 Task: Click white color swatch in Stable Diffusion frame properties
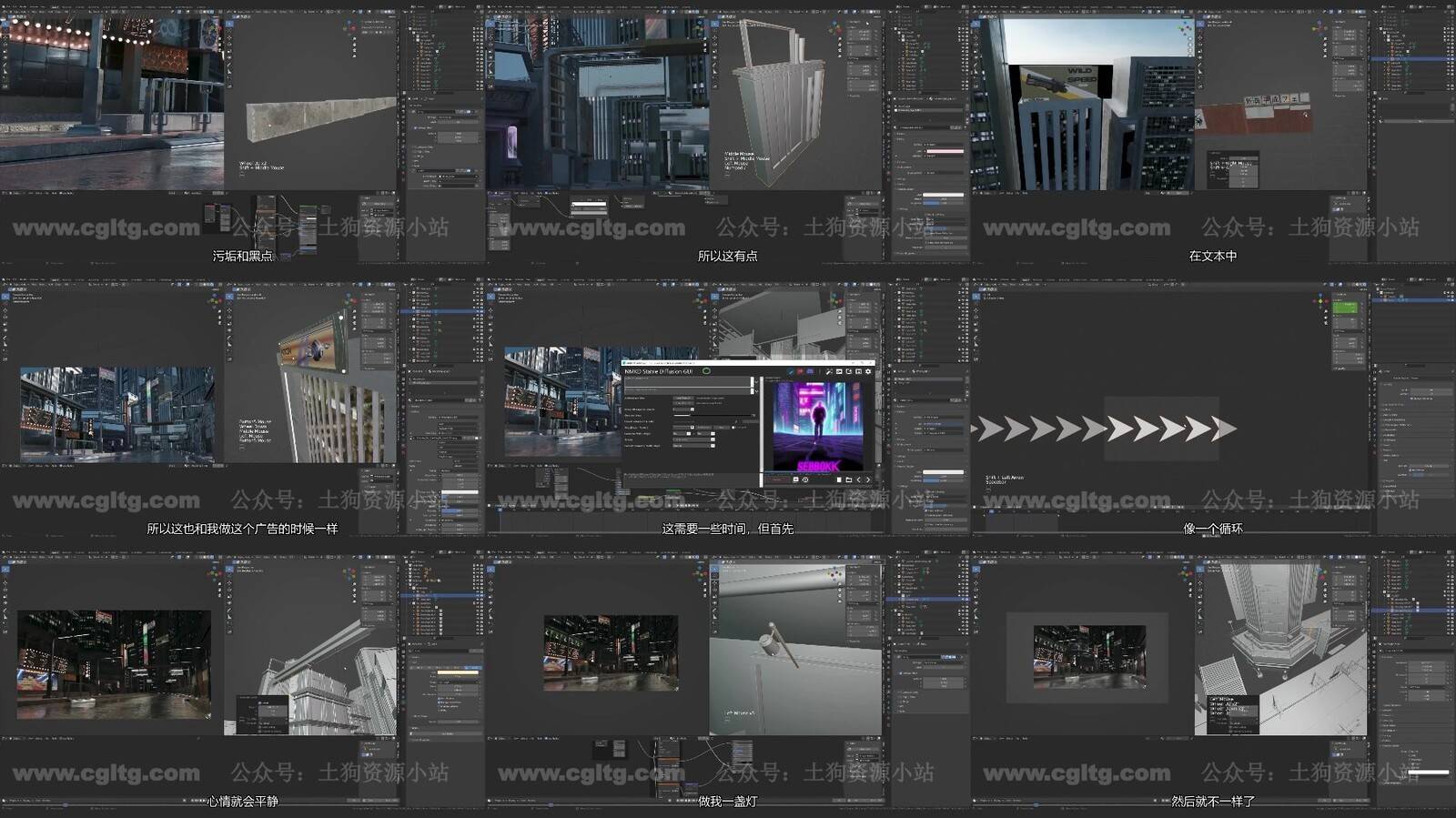click(943, 472)
